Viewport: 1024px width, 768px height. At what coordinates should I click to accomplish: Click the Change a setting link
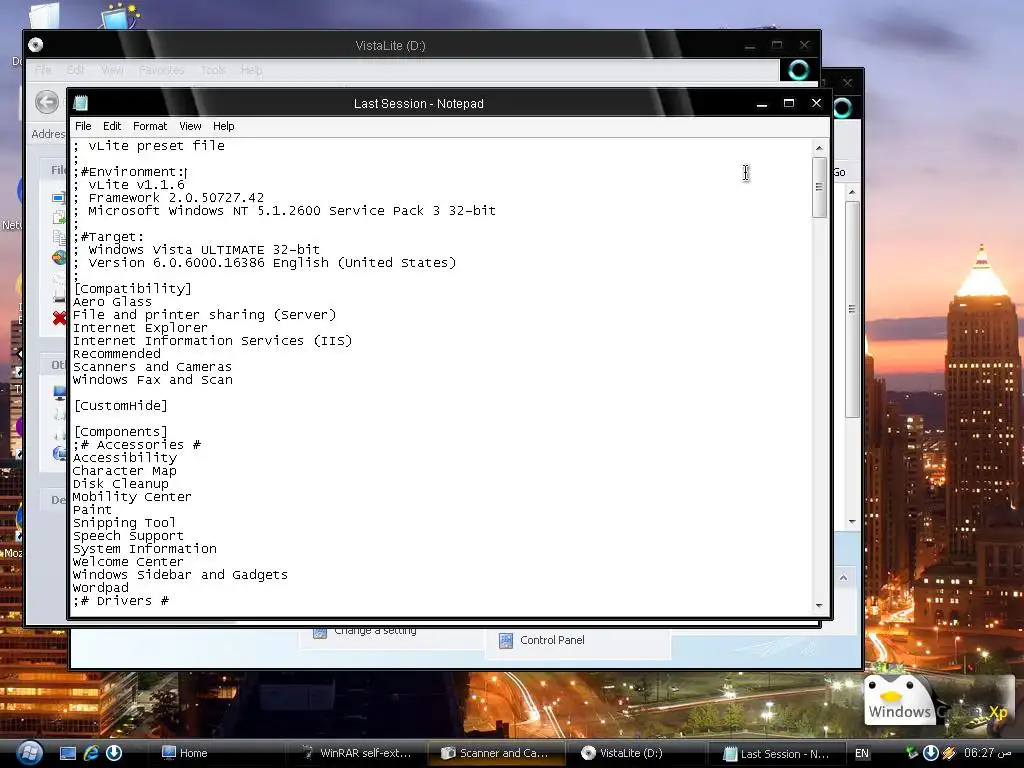point(375,631)
